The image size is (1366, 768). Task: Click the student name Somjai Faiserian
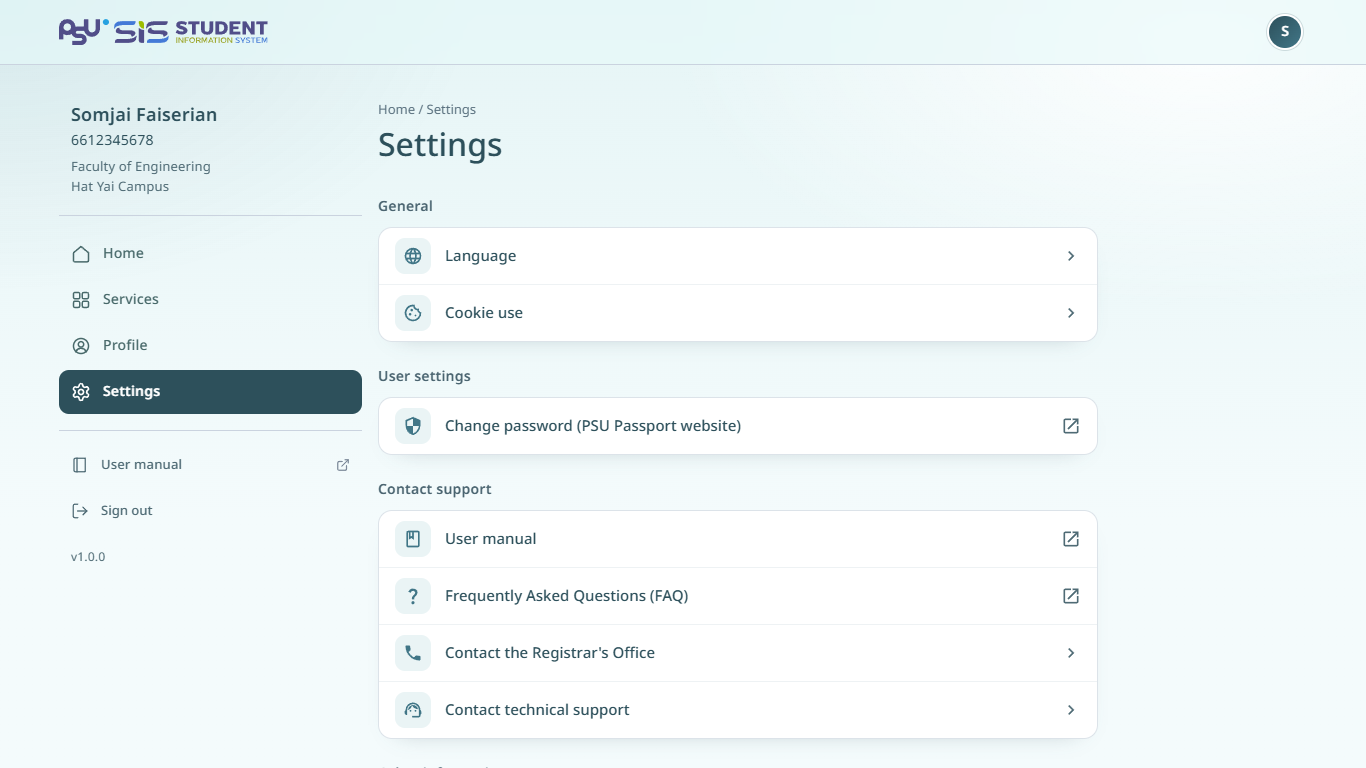tap(144, 115)
